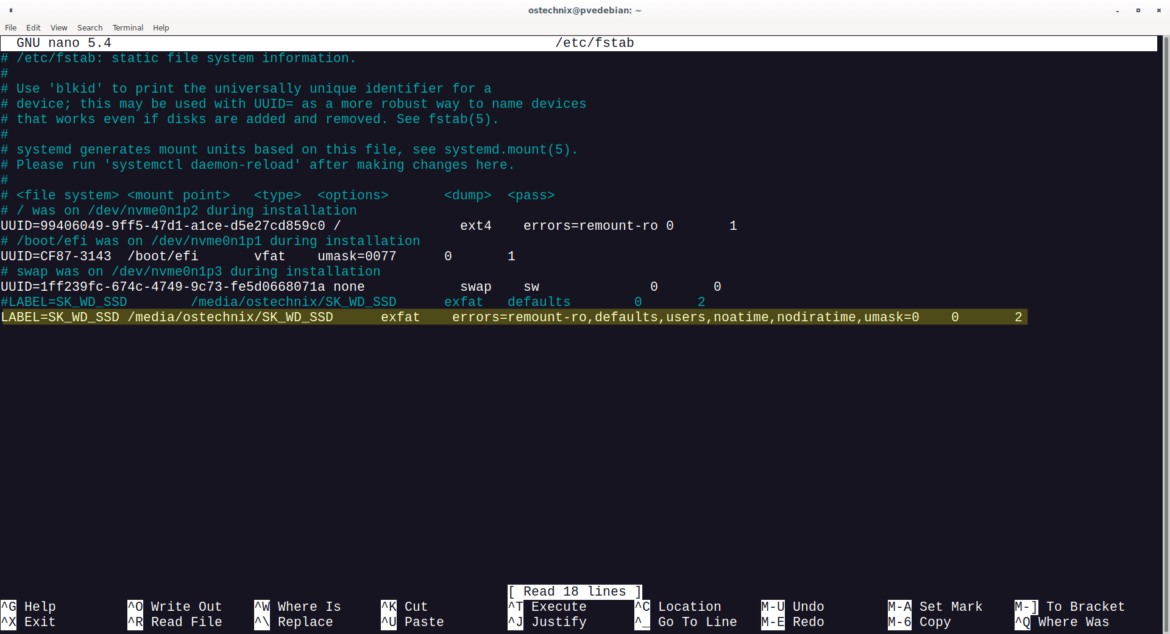Click the Read 18 lines status message
The width and height of the screenshot is (1170, 634).
(x=574, y=591)
